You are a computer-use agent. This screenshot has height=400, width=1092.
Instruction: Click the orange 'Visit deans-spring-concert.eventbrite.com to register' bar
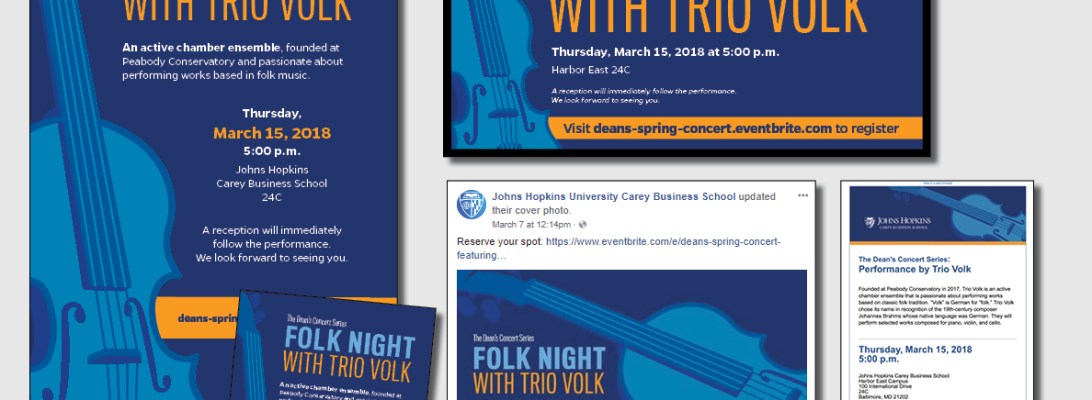pyautogui.click(x=735, y=128)
